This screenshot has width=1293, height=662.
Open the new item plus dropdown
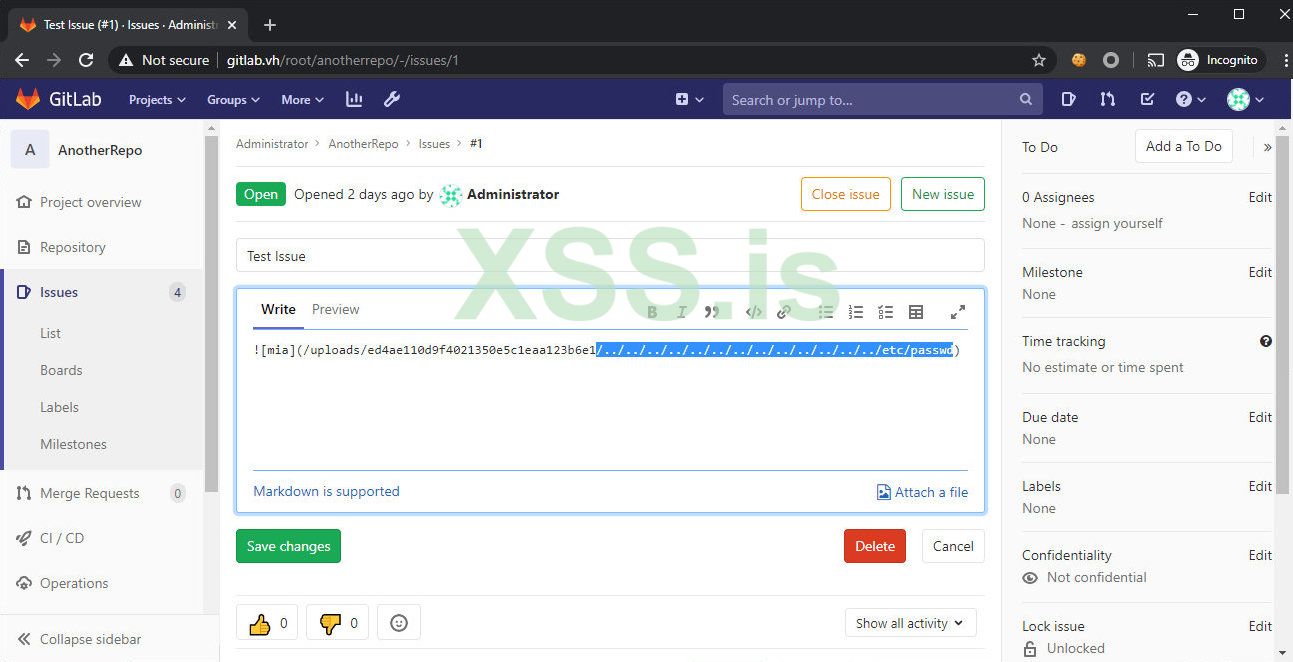(689, 99)
